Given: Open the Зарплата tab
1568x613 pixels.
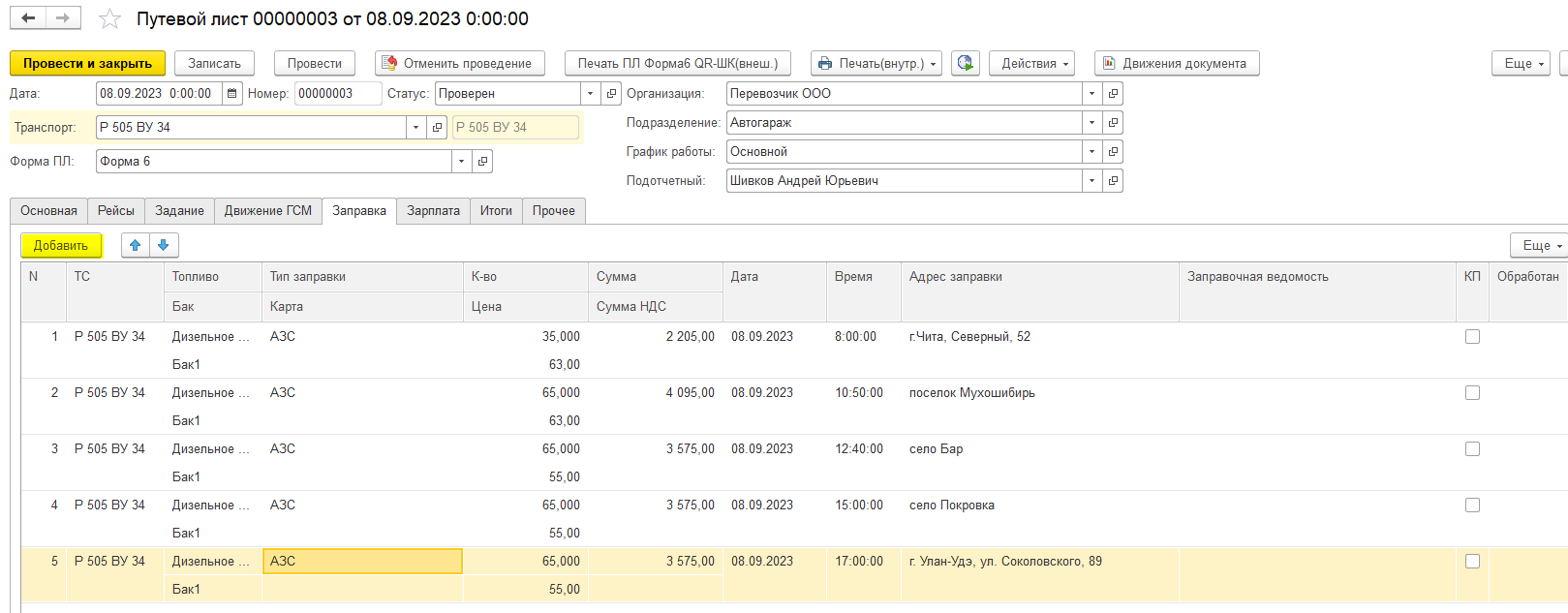Looking at the screenshot, I should 433,211.
